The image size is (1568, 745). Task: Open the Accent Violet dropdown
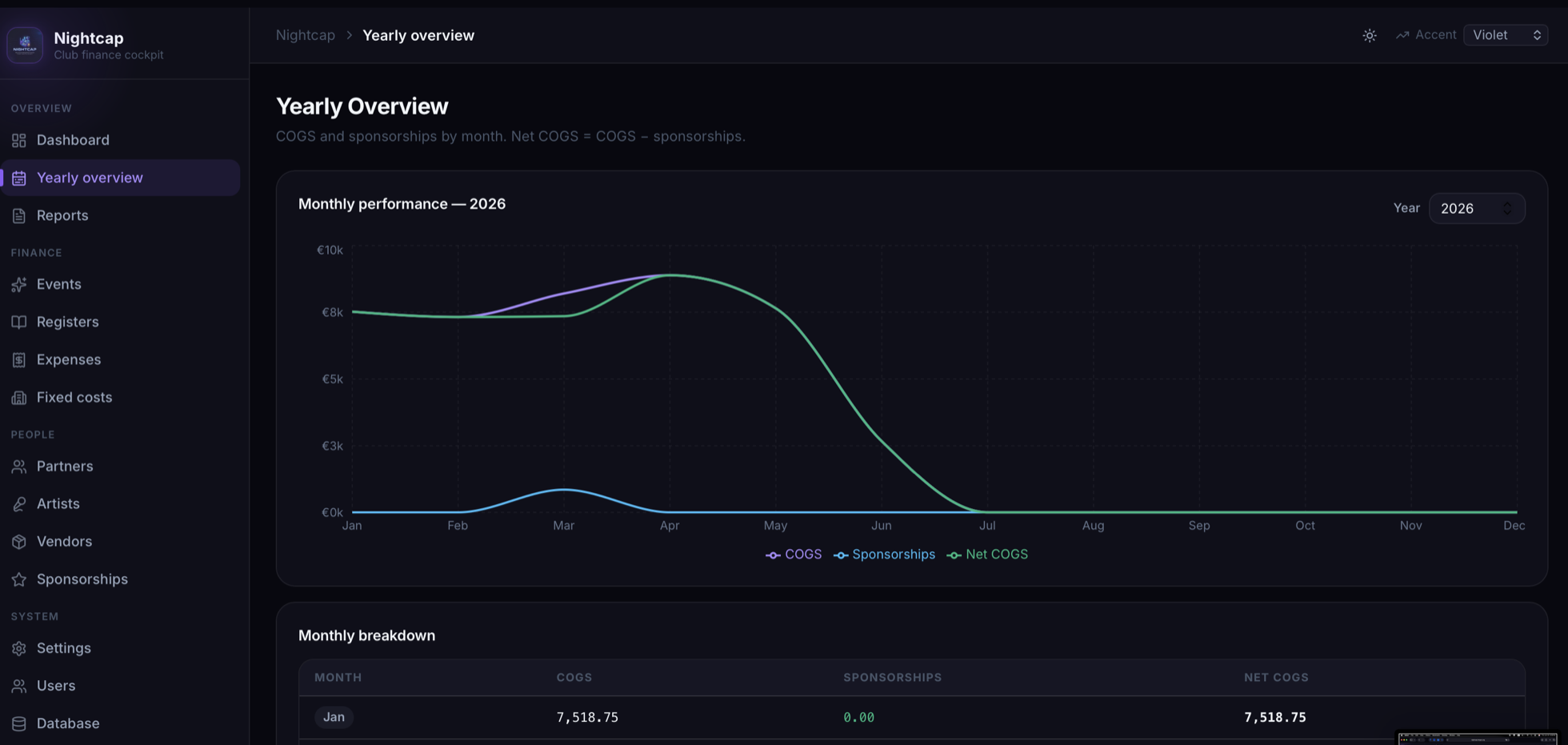[x=1506, y=35]
